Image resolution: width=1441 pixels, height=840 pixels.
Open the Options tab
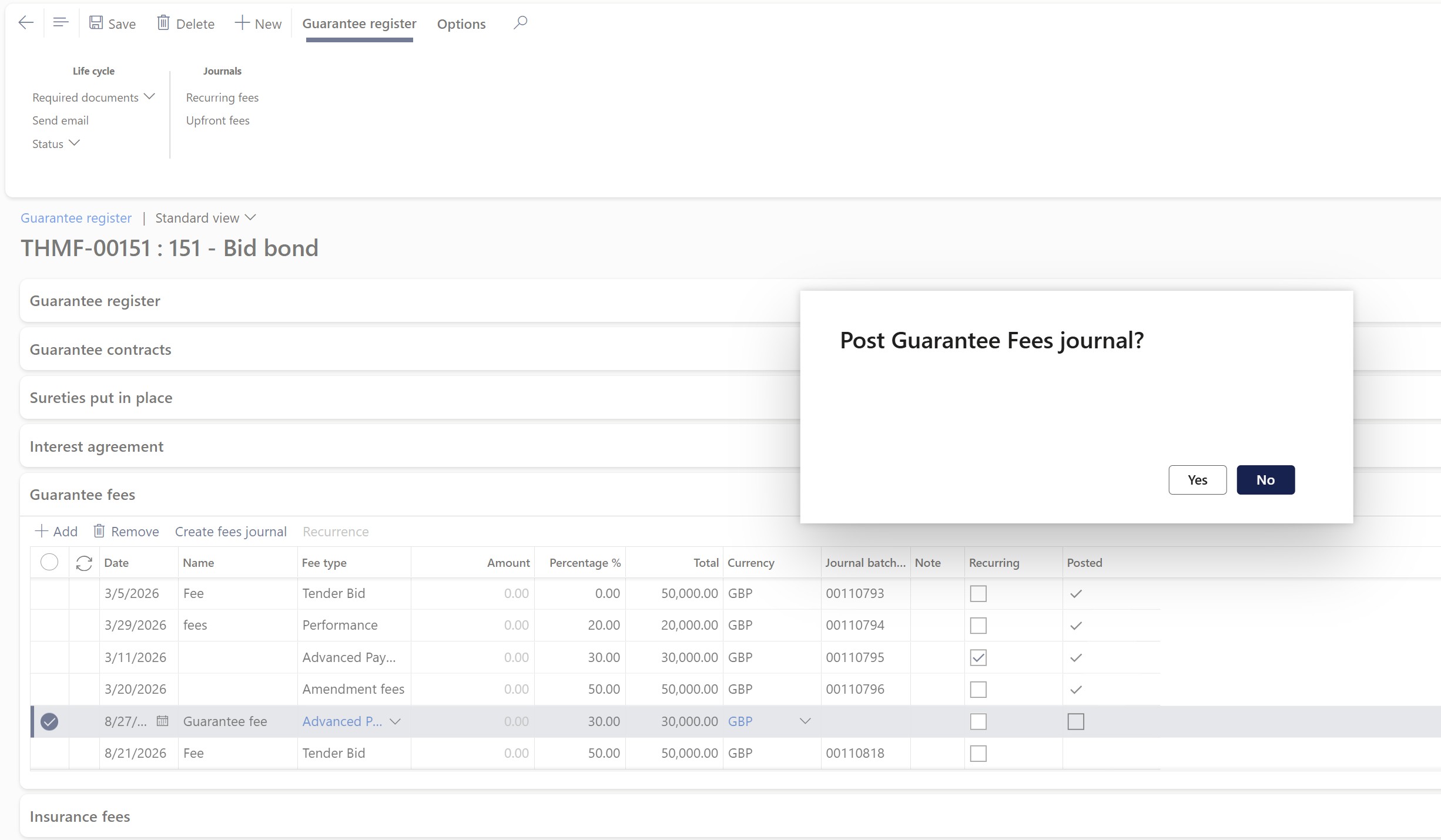click(461, 24)
